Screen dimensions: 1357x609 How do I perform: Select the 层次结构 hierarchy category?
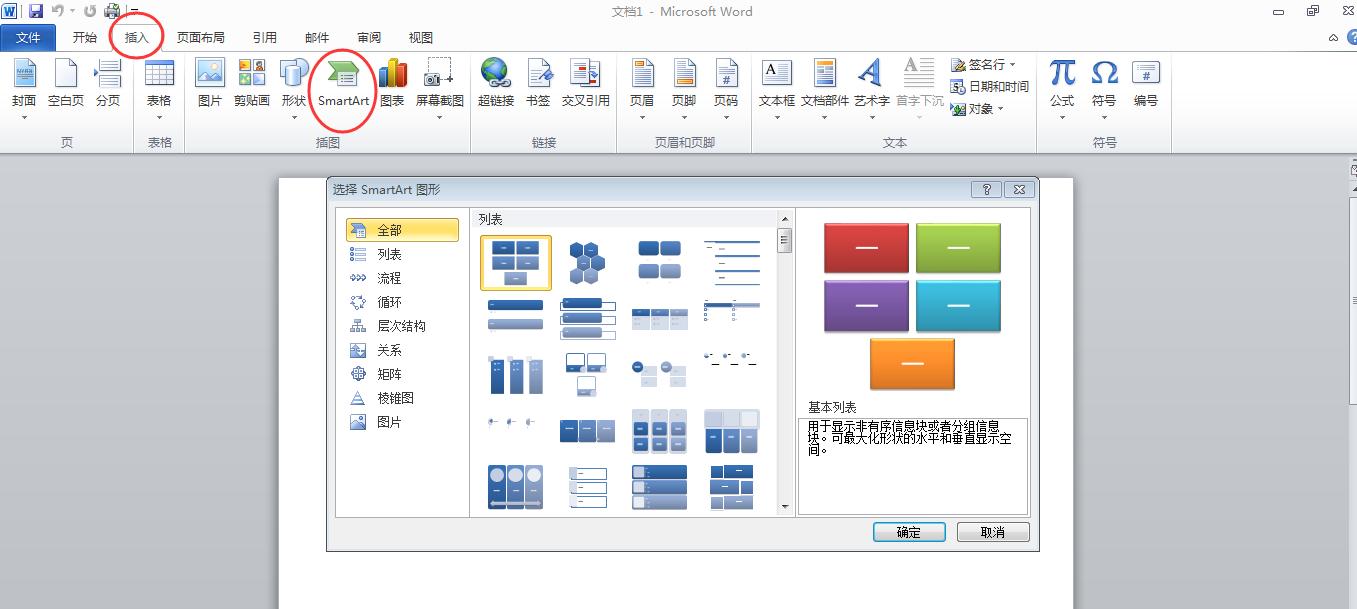pyautogui.click(x=402, y=326)
